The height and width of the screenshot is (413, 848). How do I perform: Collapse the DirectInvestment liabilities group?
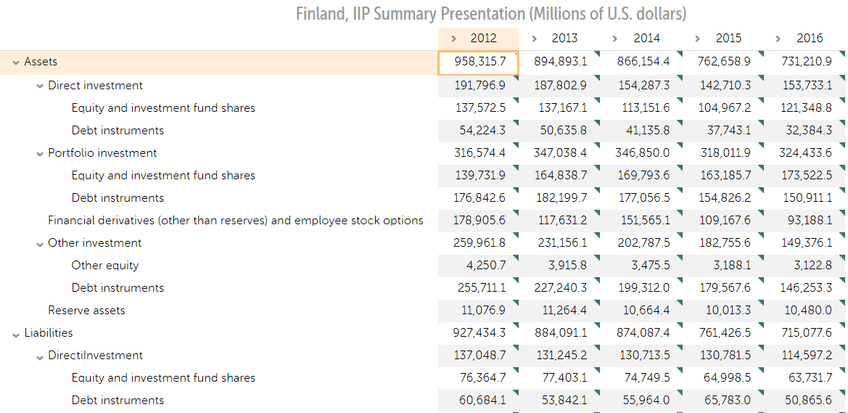click(39, 355)
